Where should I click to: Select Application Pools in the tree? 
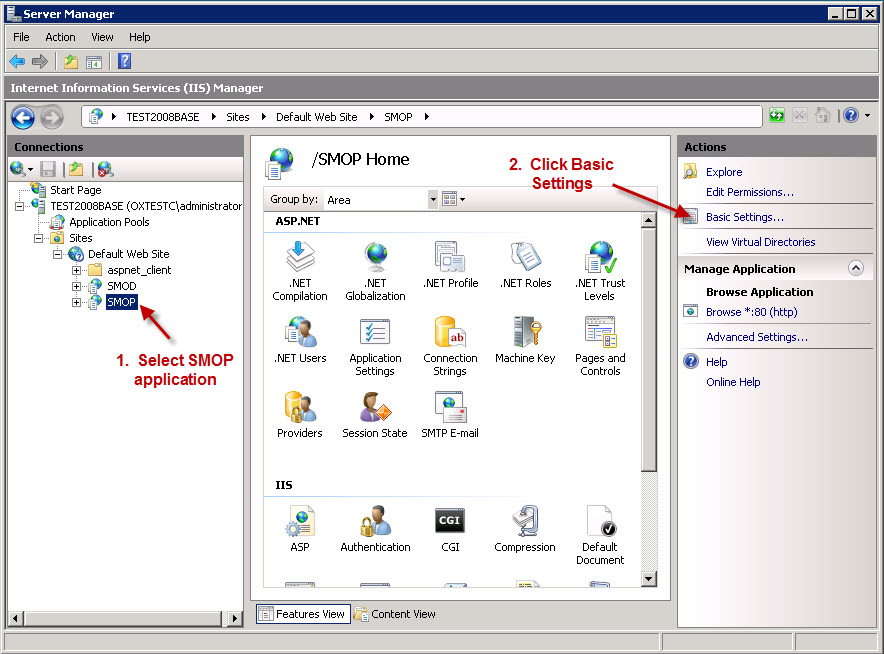point(109,222)
